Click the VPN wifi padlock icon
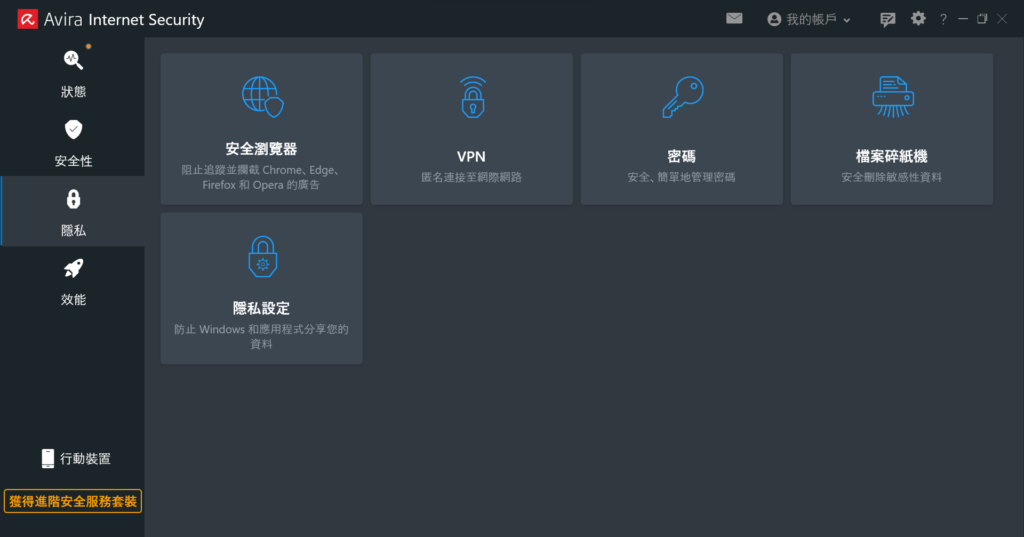Image resolution: width=1024 pixels, height=537 pixels. tap(472, 97)
